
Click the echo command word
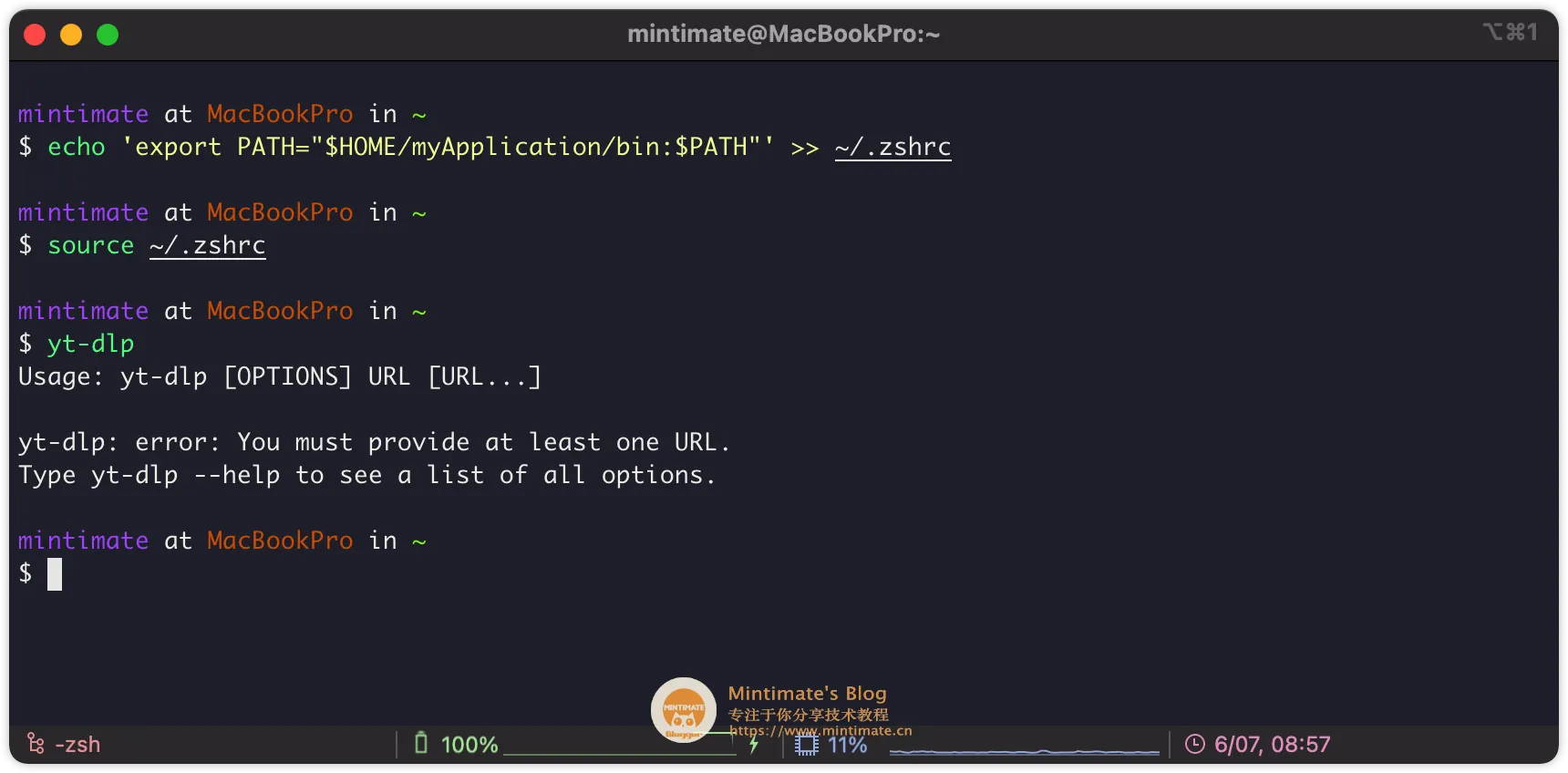(77, 147)
